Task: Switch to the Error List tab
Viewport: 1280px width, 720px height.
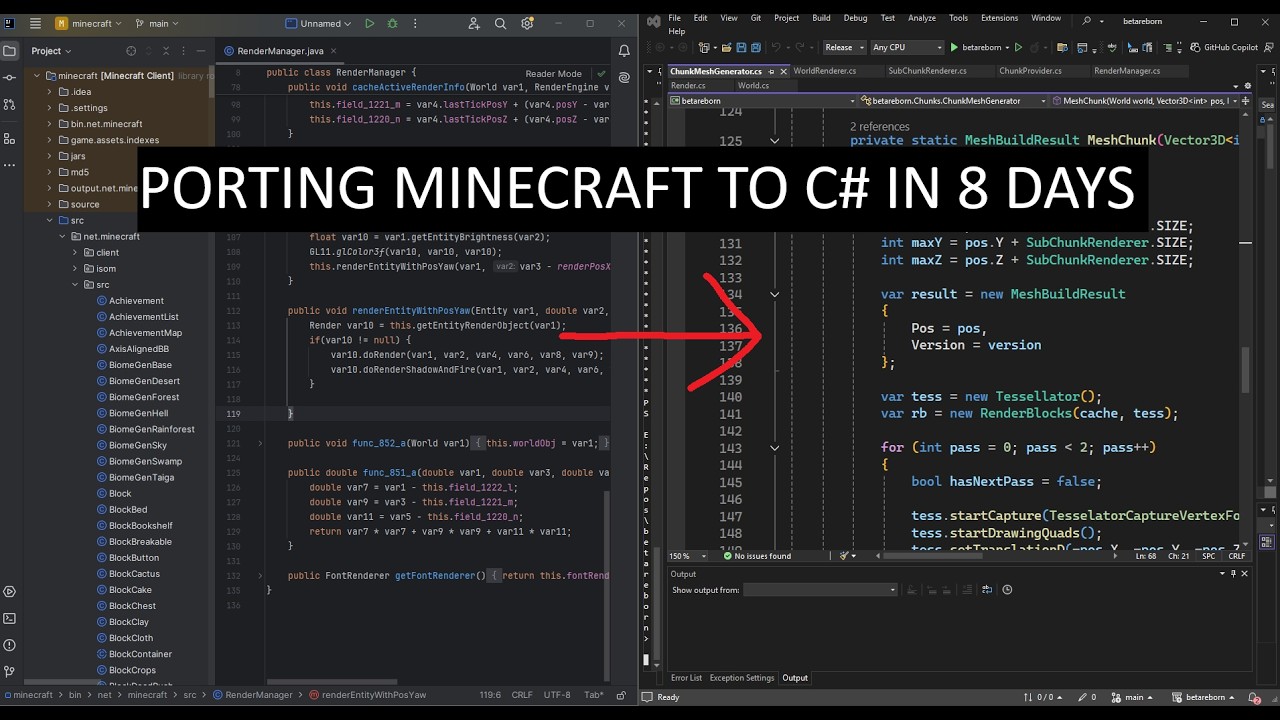Action: click(686, 678)
